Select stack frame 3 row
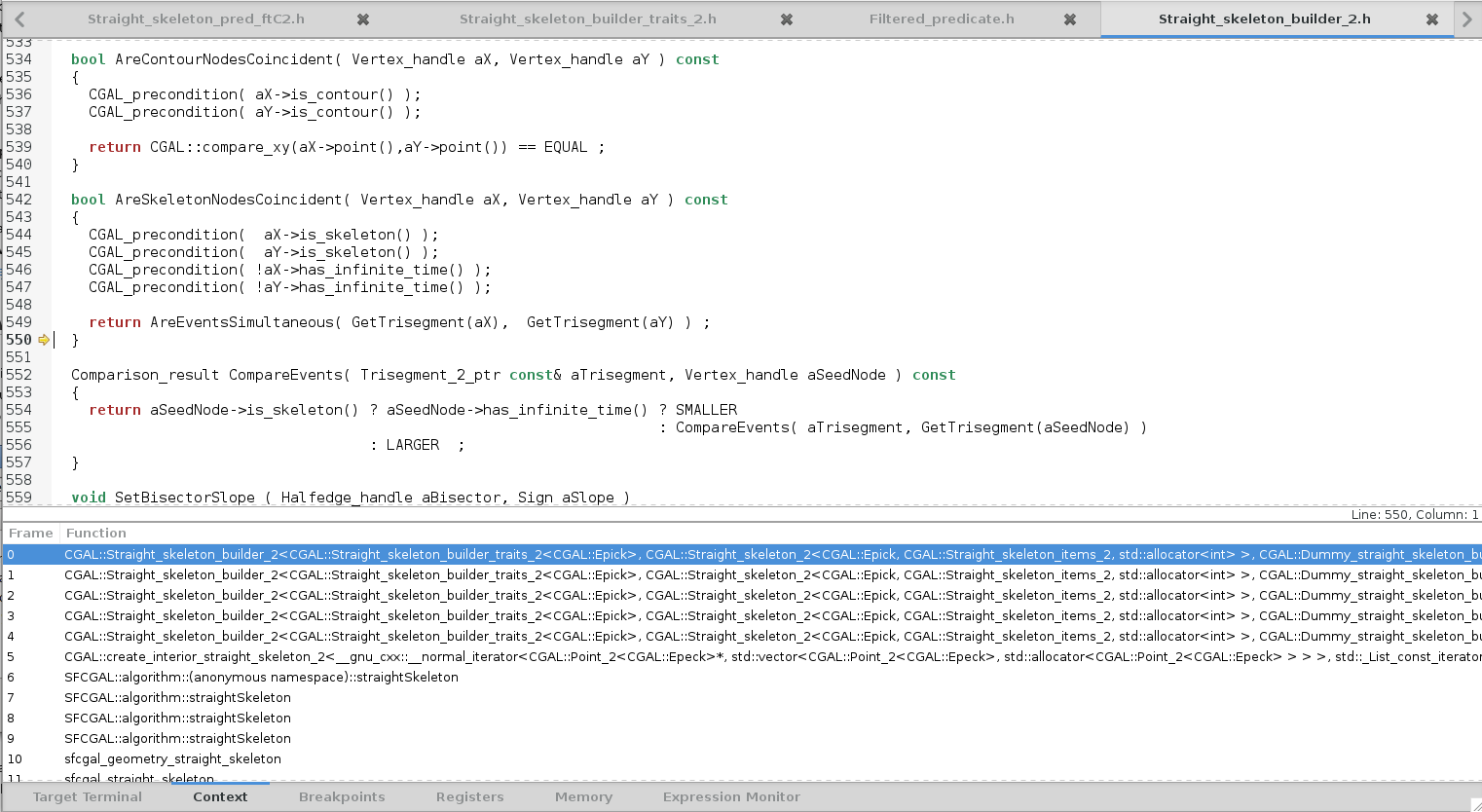The width and height of the screenshot is (1482, 812). (x=741, y=615)
